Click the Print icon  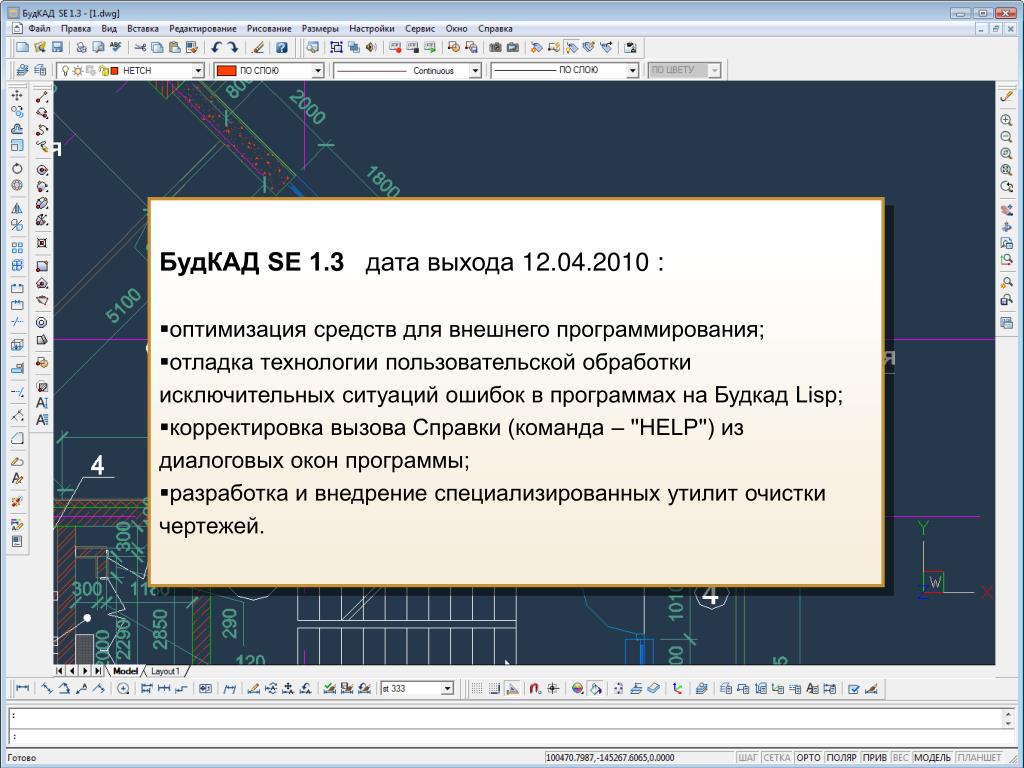pos(81,47)
